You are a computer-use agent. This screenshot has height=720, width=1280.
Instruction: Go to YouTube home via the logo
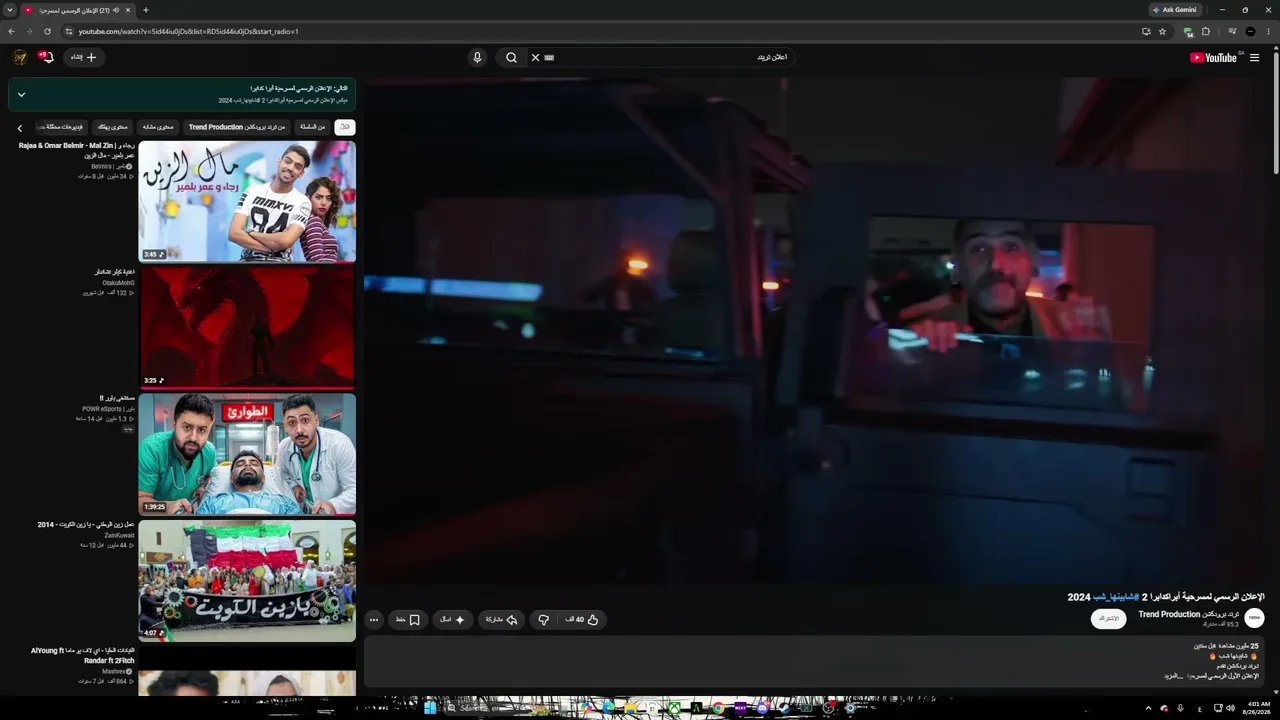(1213, 57)
